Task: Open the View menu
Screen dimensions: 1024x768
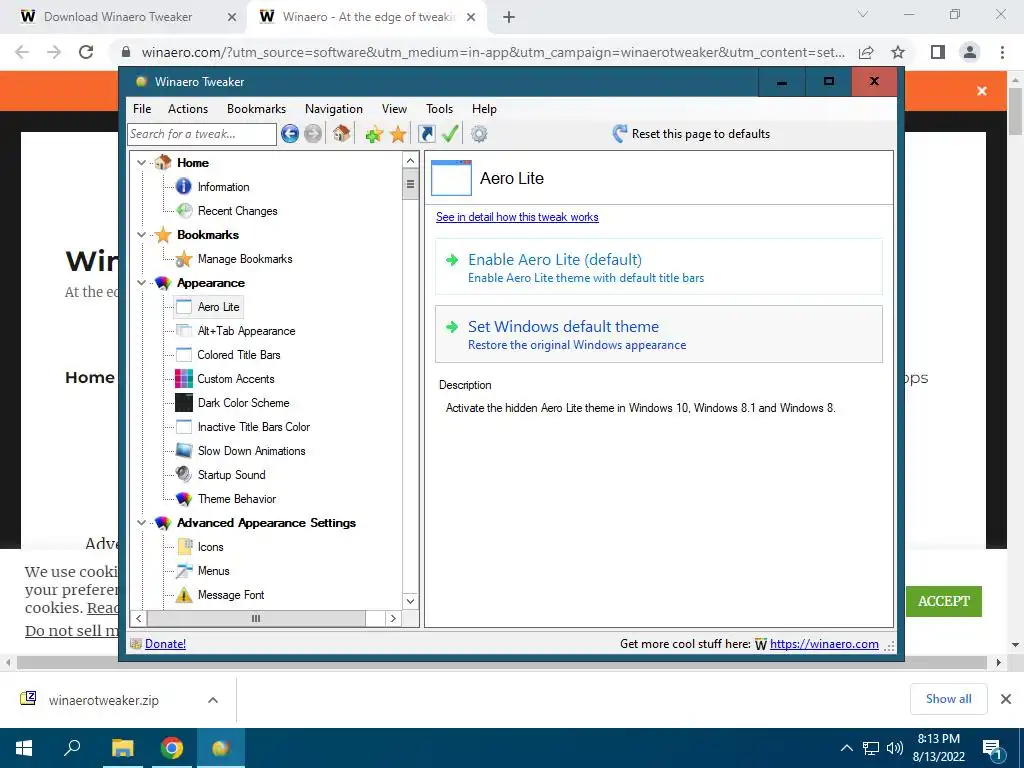Action: point(394,109)
